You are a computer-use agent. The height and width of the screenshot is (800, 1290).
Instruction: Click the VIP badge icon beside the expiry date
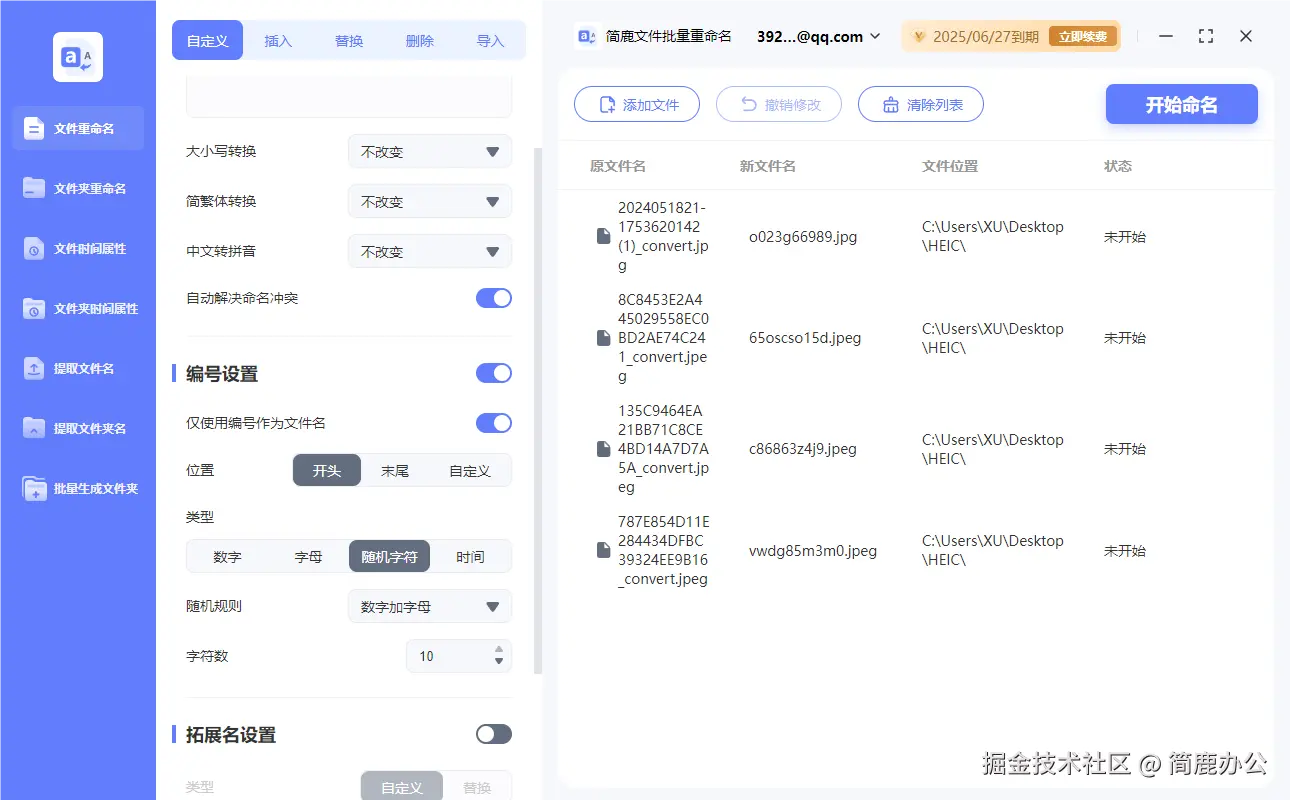tap(919, 37)
